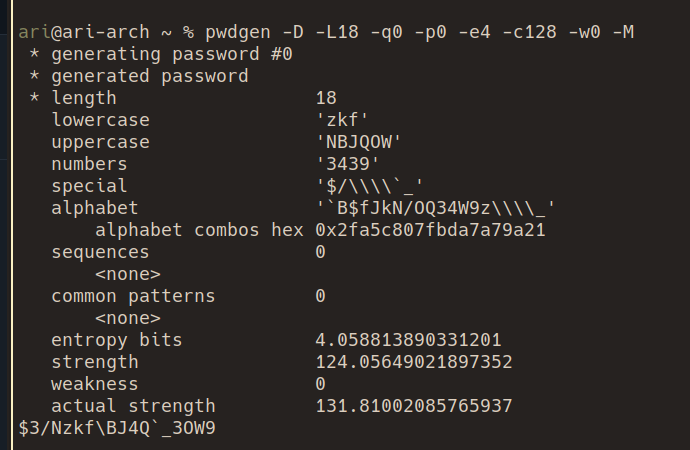Click the numbers value '3439'

(x=347, y=164)
